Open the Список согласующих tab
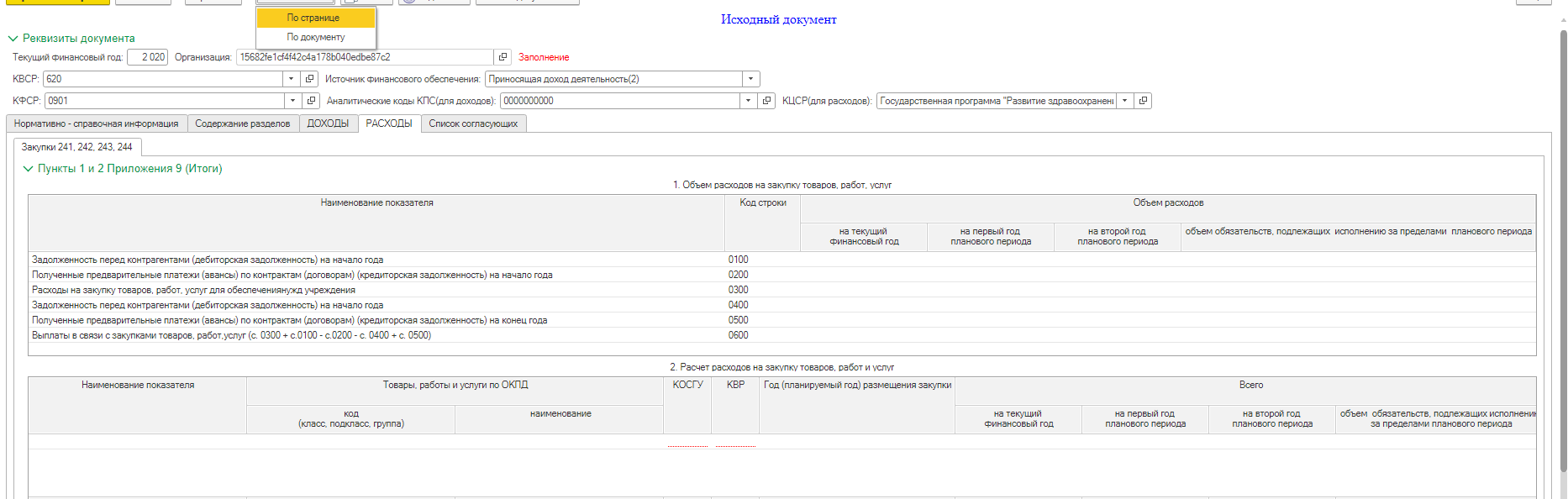 click(x=473, y=123)
